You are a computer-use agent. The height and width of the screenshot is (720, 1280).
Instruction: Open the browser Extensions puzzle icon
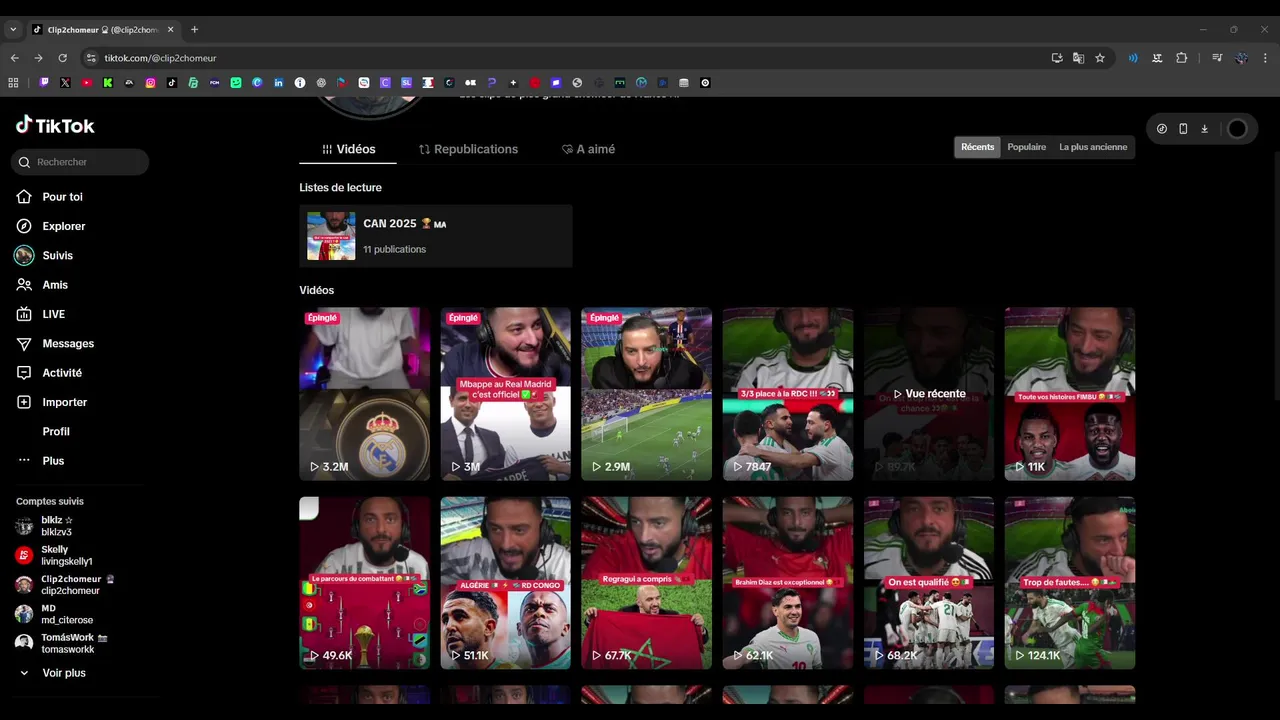click(1182, 58)
